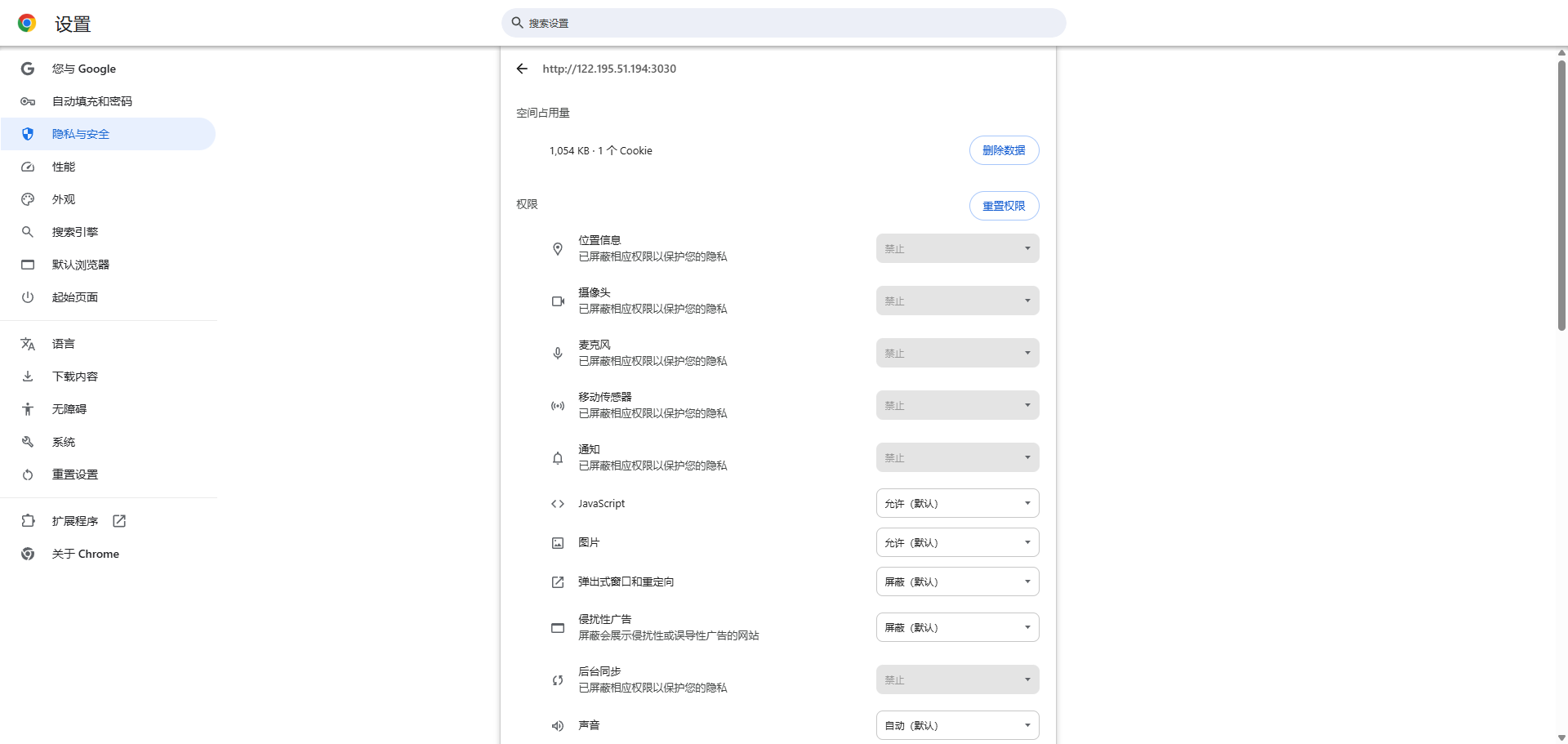Open 外观 settings section
Viewport: 1568px width, 744px height.
coord(108,199)
